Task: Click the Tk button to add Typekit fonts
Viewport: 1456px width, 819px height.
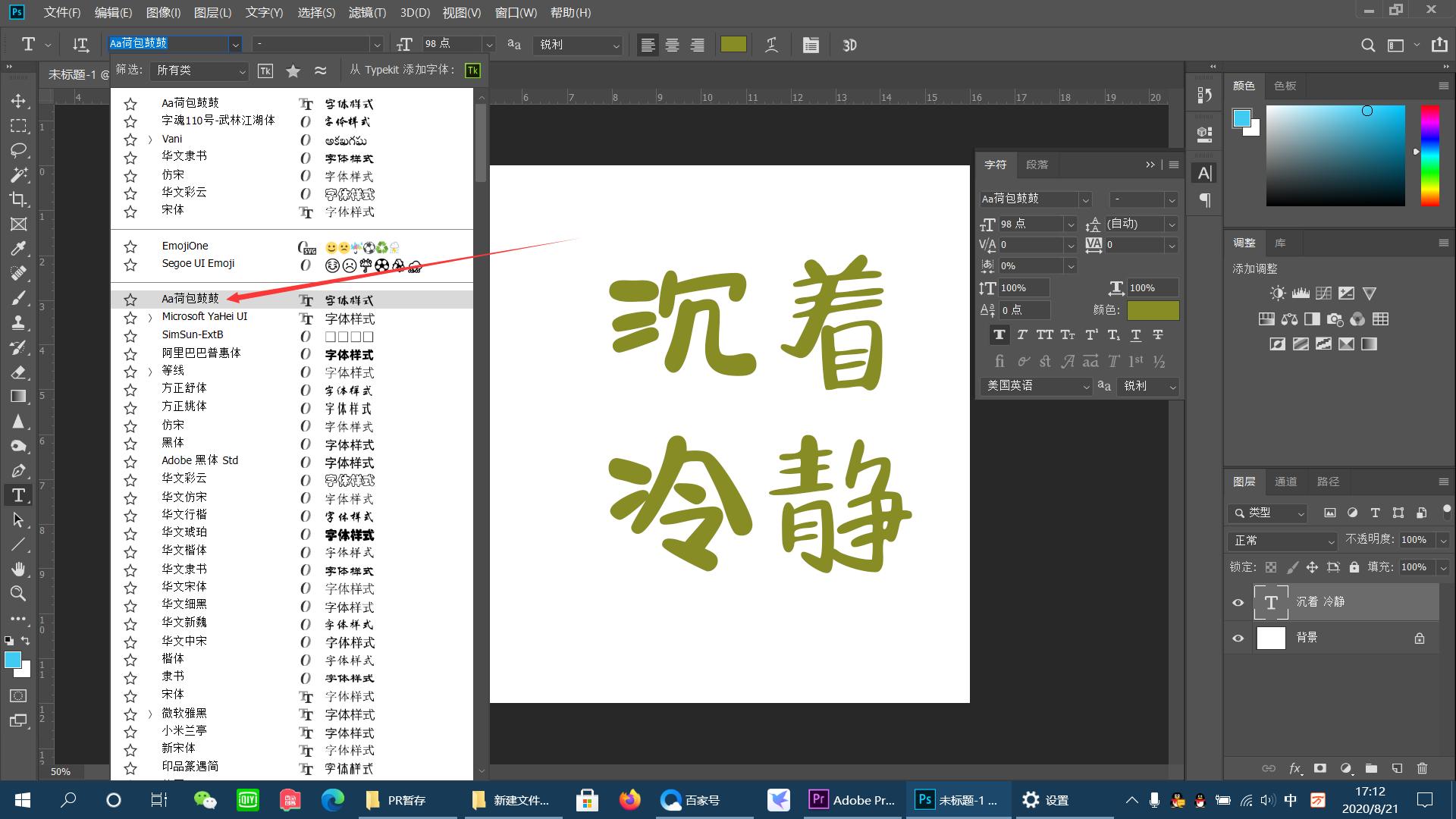Action: tap(472, 71)
